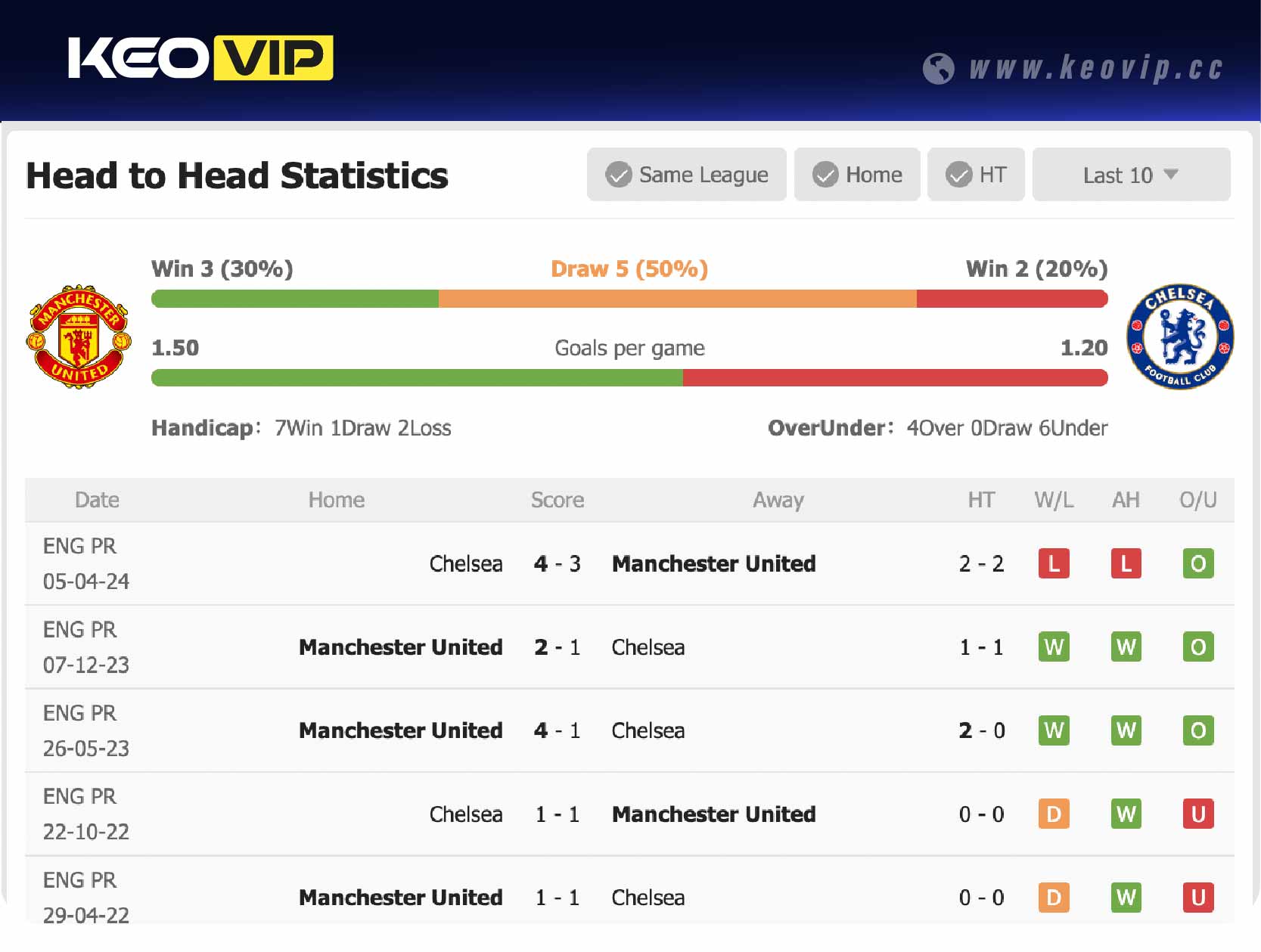Click the orange D badge for 22-10-22 match
Screen dimensions: 1261x952
point(1053,814)
